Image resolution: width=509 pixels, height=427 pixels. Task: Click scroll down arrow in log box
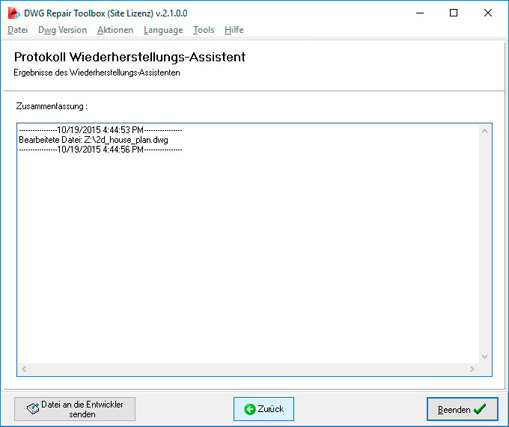coord(485,357)
